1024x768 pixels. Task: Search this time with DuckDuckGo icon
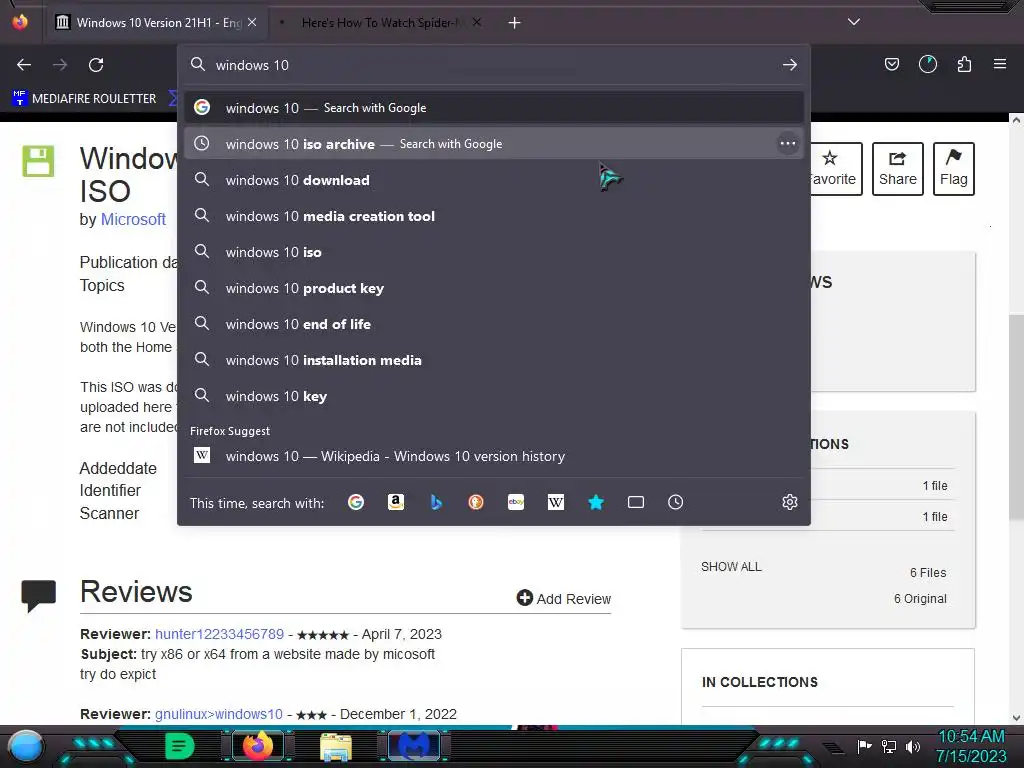pos(476,502)
